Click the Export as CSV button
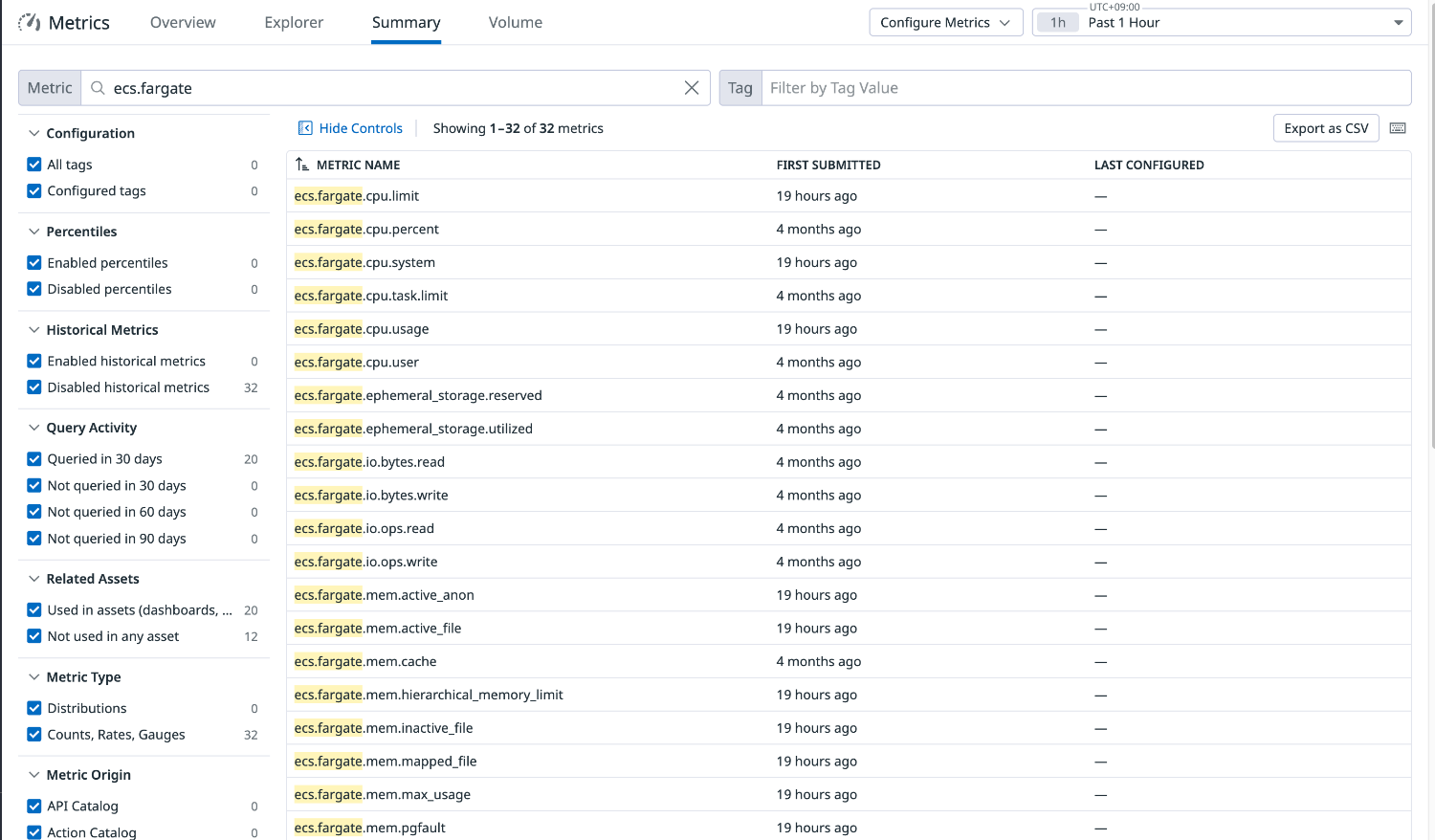 pyautogui.click(x=1326, y=127)
